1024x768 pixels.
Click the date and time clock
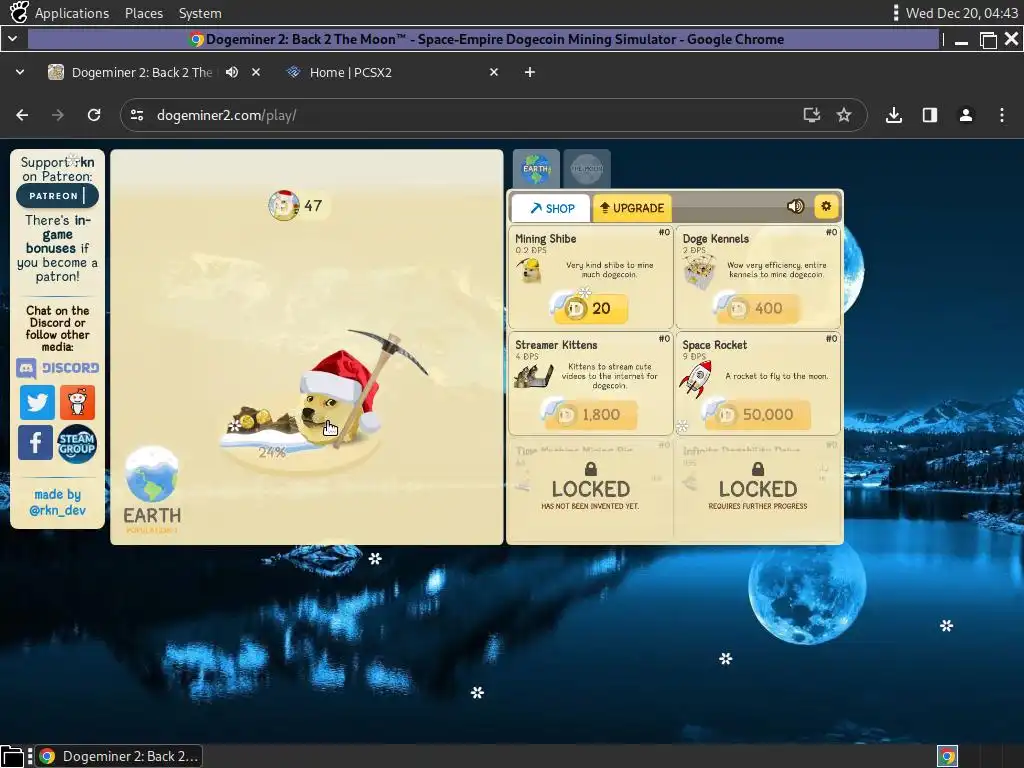[961, 13]
